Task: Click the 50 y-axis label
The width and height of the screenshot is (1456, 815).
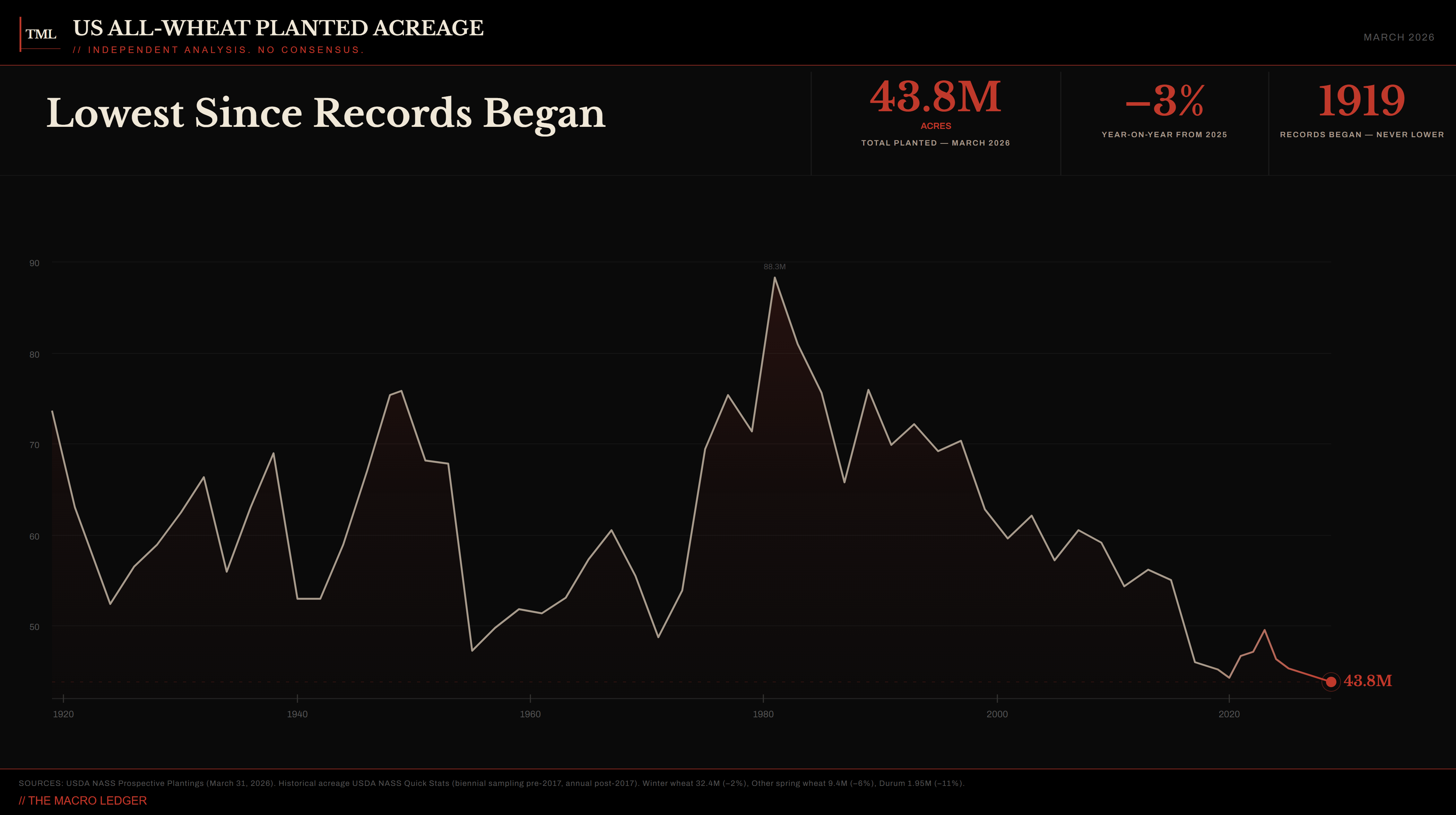Action: [34, 627]
